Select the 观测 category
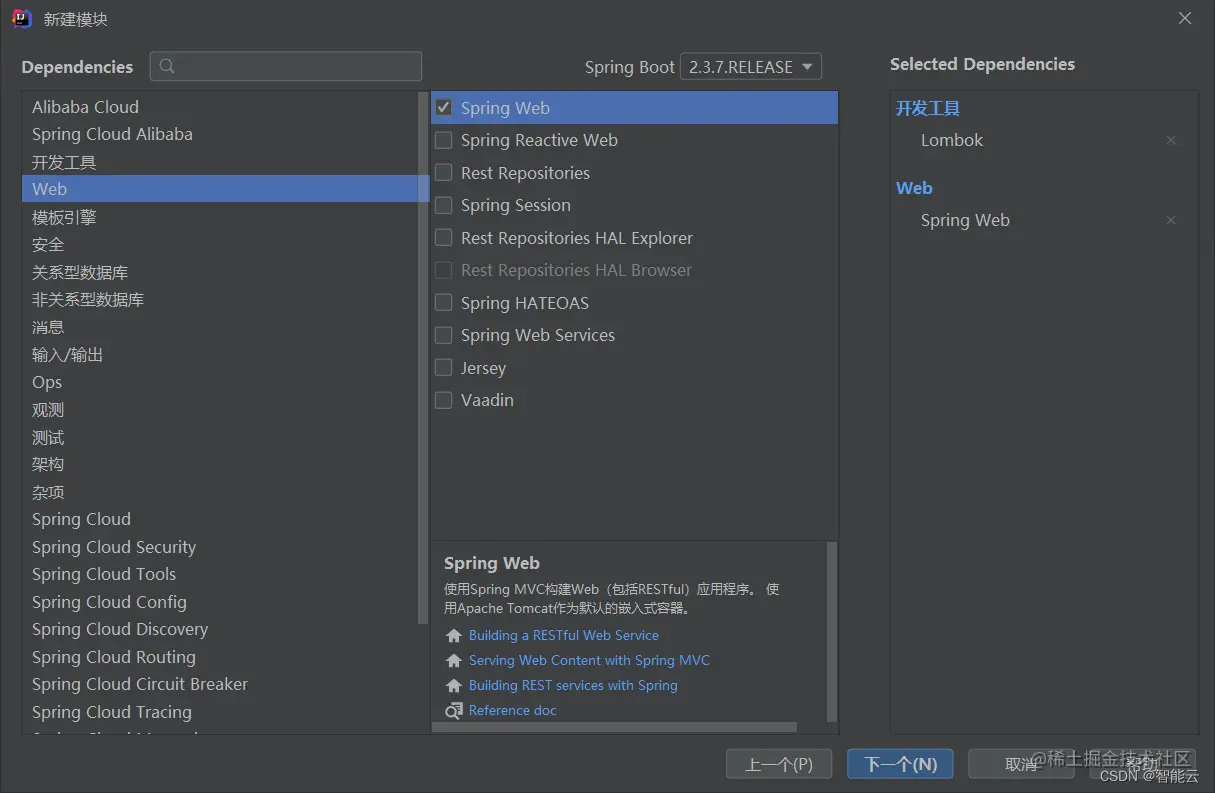This screenshot has width=1215, height=793. [220, 409]
